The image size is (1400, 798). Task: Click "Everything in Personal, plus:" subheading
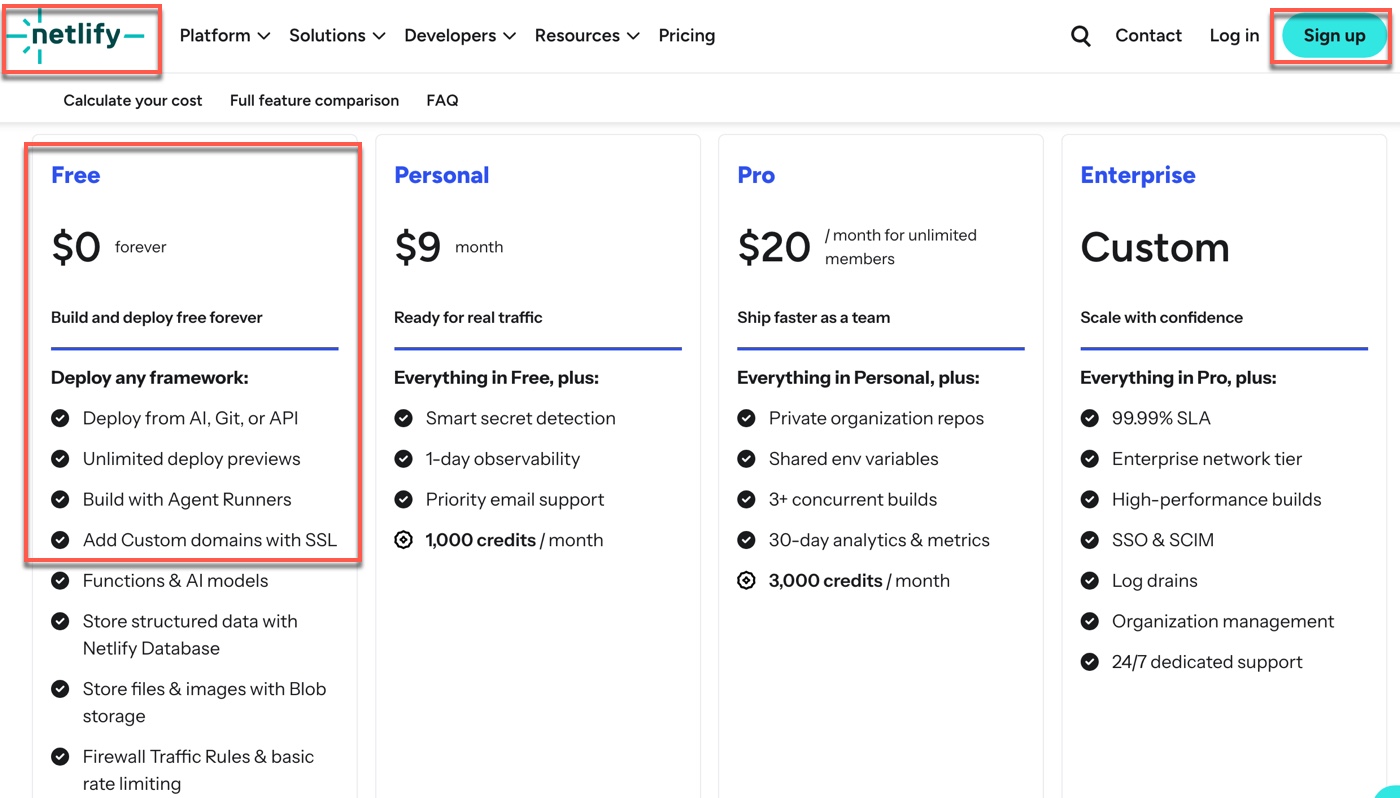pos(858,378)
